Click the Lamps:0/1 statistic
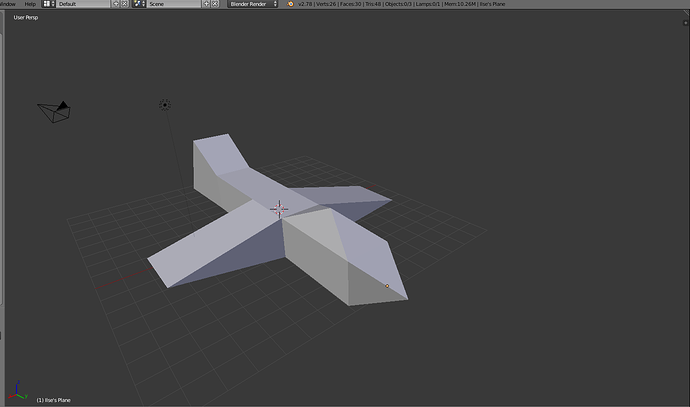690x407 pixels. tap(427, 4)
